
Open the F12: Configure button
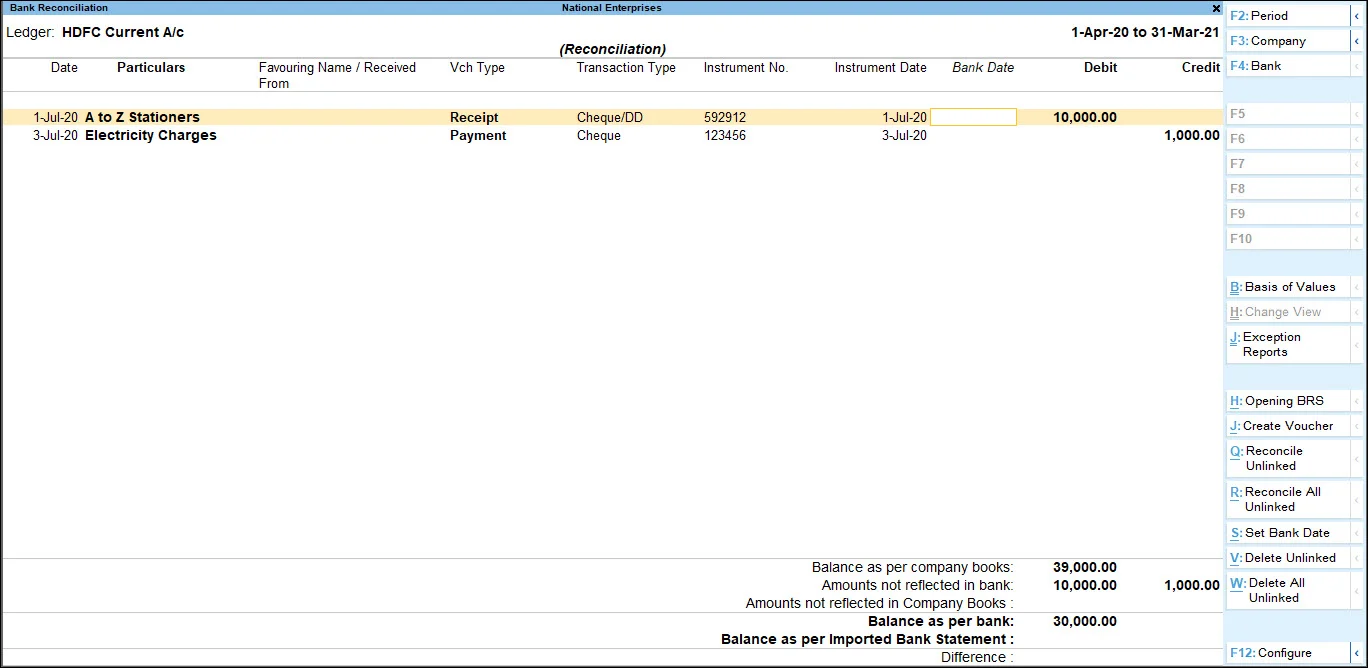click(x=1288, y=653)
